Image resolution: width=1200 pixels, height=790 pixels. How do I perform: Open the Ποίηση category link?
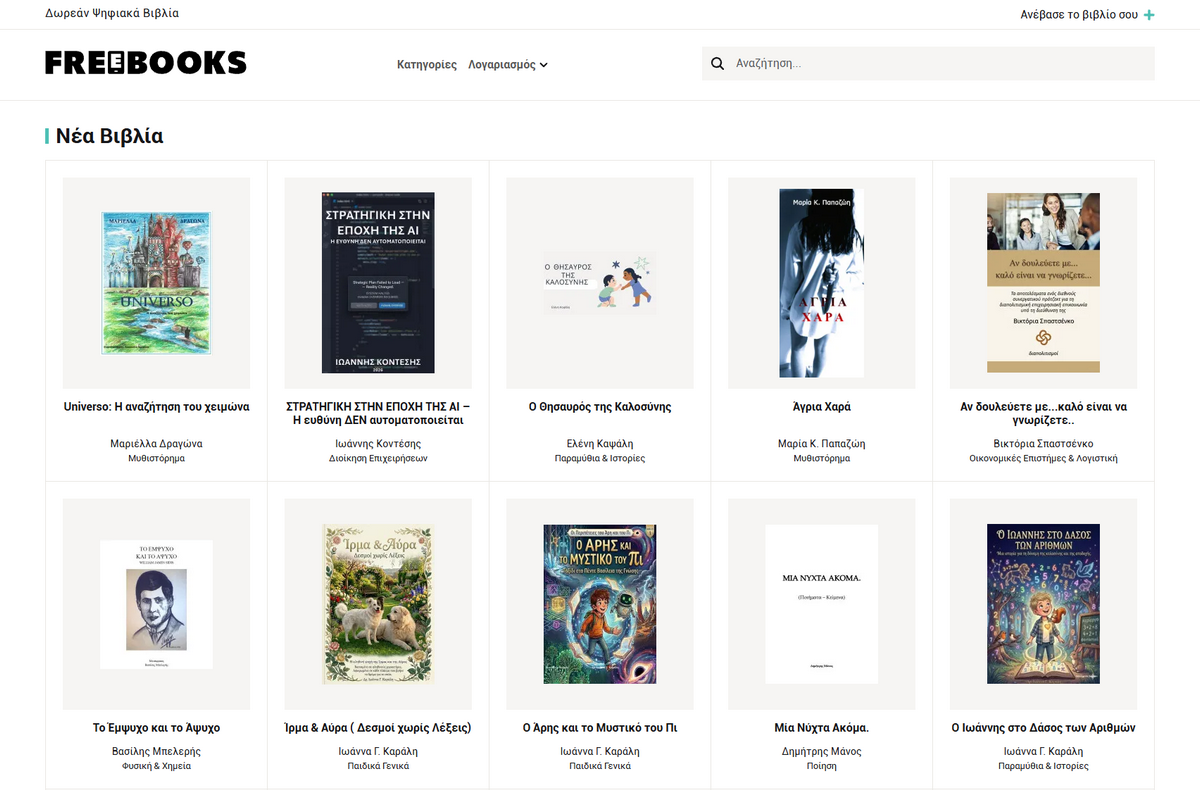(x=821, y=766)
